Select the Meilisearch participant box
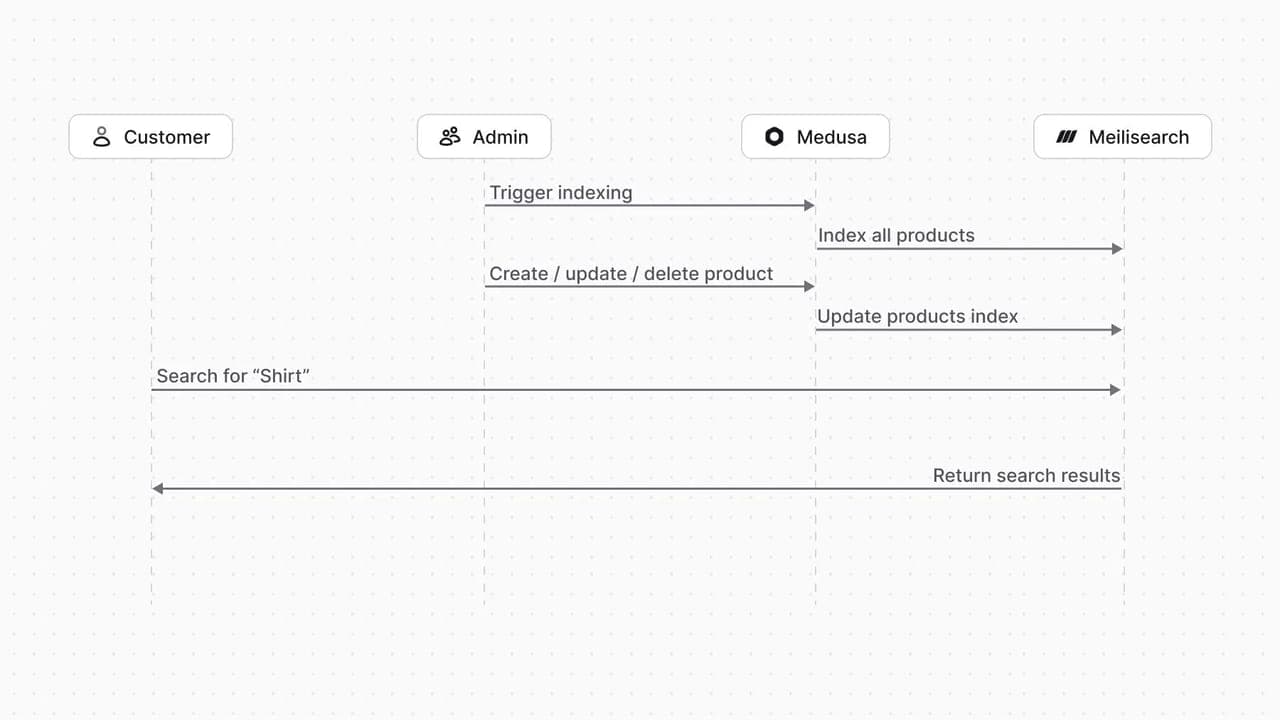1280x720 pixels. pos(1123,137)
